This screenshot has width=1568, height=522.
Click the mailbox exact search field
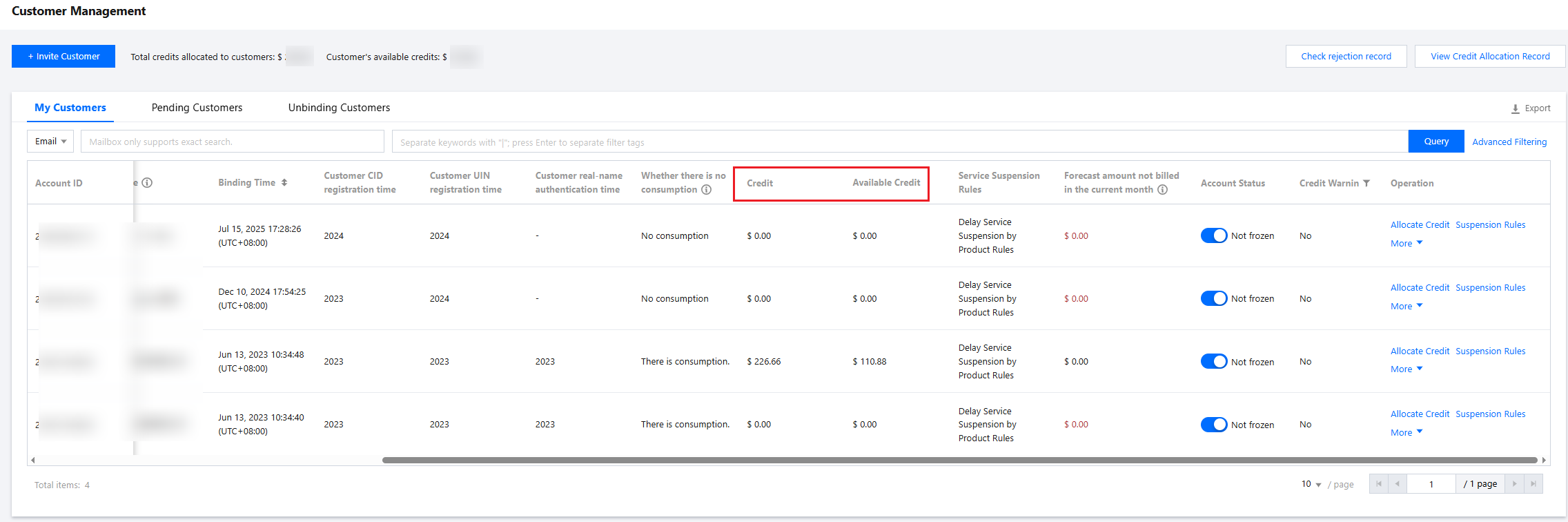pos(232,142)
